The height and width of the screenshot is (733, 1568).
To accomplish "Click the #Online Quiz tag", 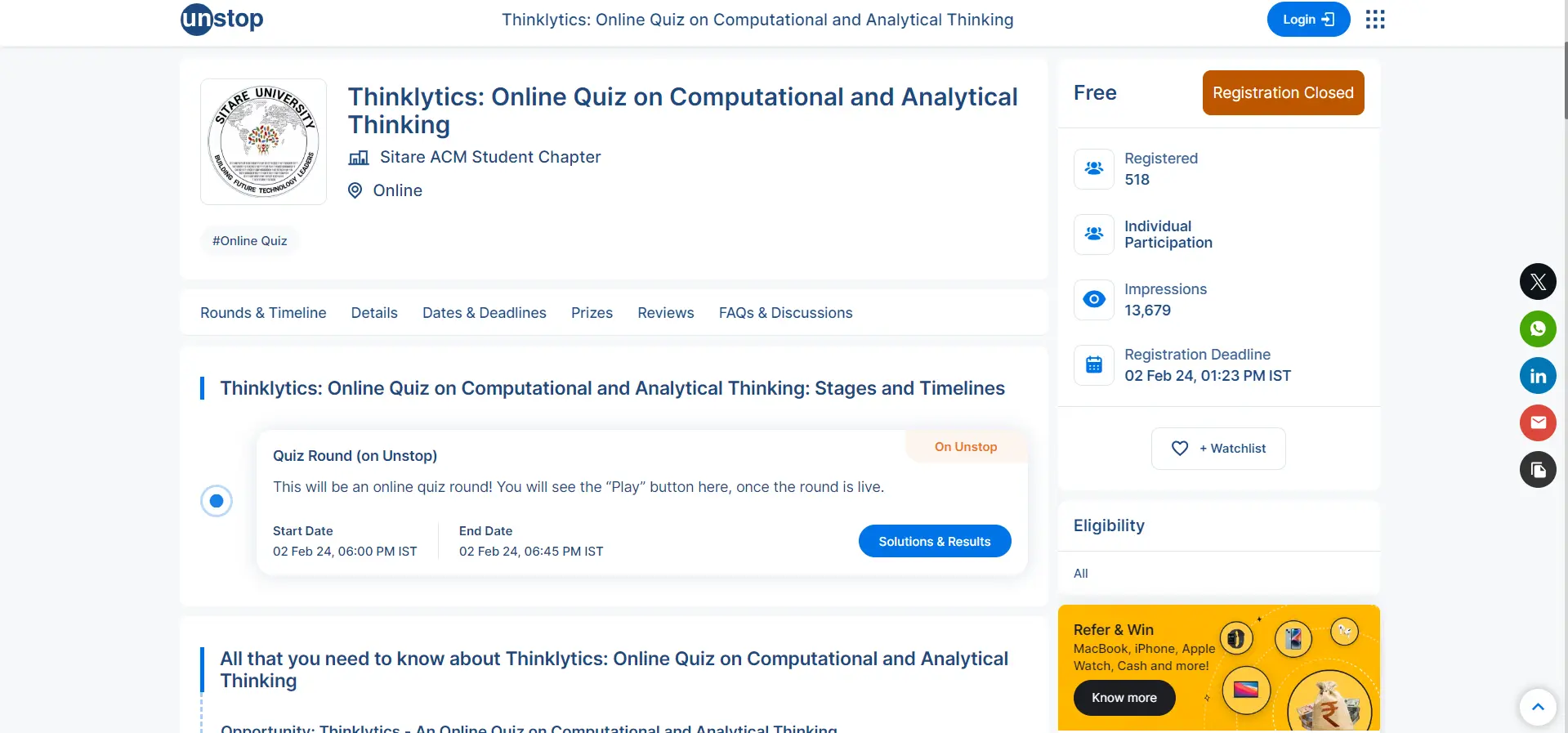I will click(249, 241).
